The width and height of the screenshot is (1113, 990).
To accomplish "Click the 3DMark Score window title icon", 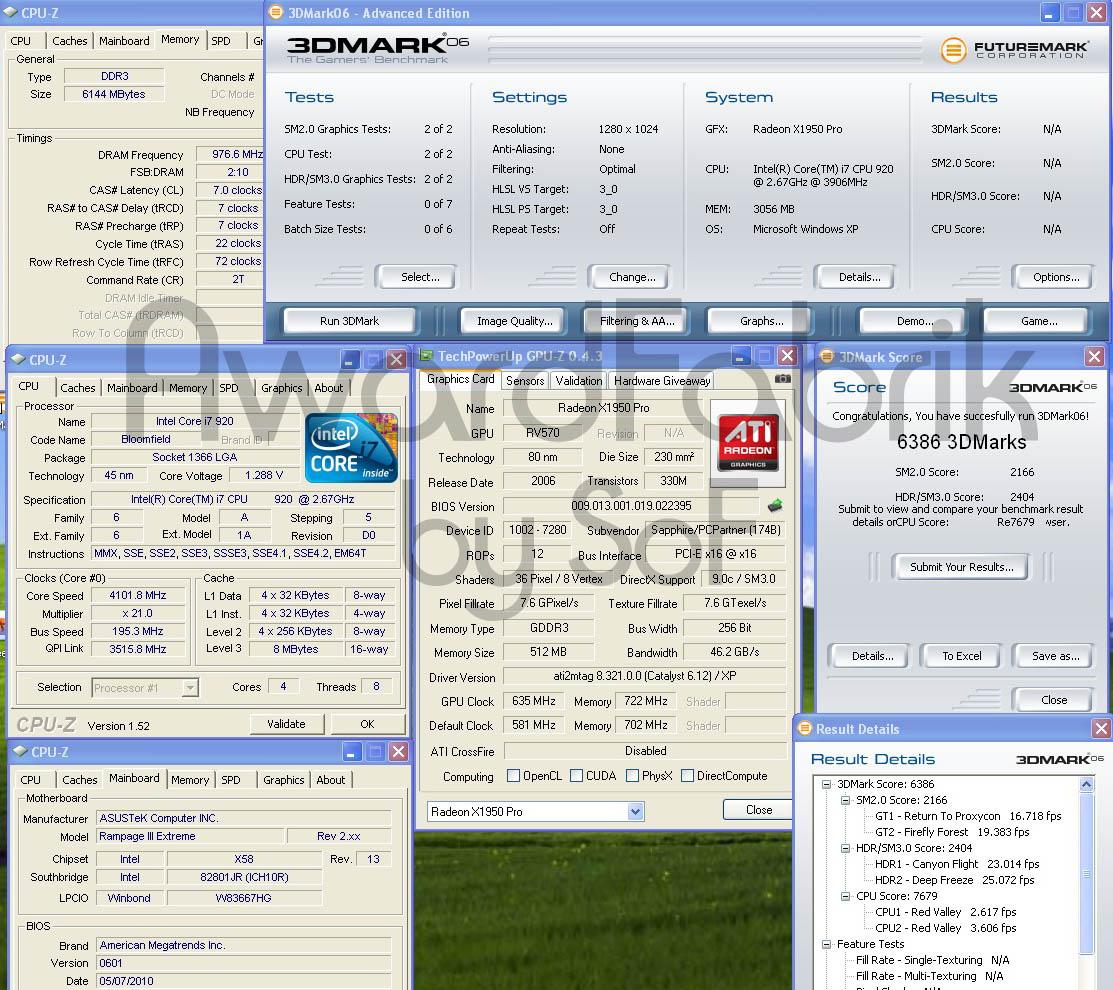I will point(827,356).
